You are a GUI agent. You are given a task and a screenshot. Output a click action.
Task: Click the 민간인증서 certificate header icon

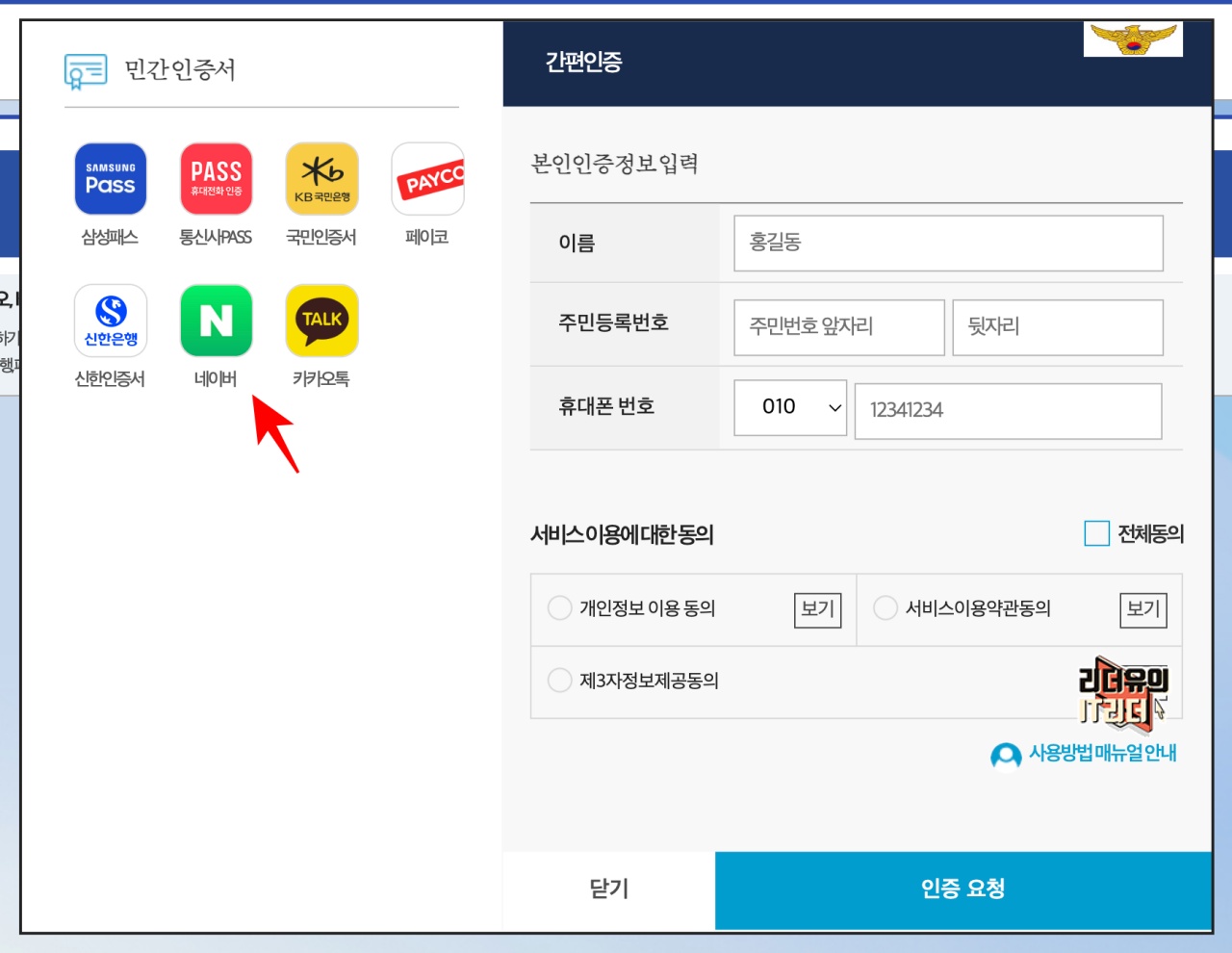(86, 71)
